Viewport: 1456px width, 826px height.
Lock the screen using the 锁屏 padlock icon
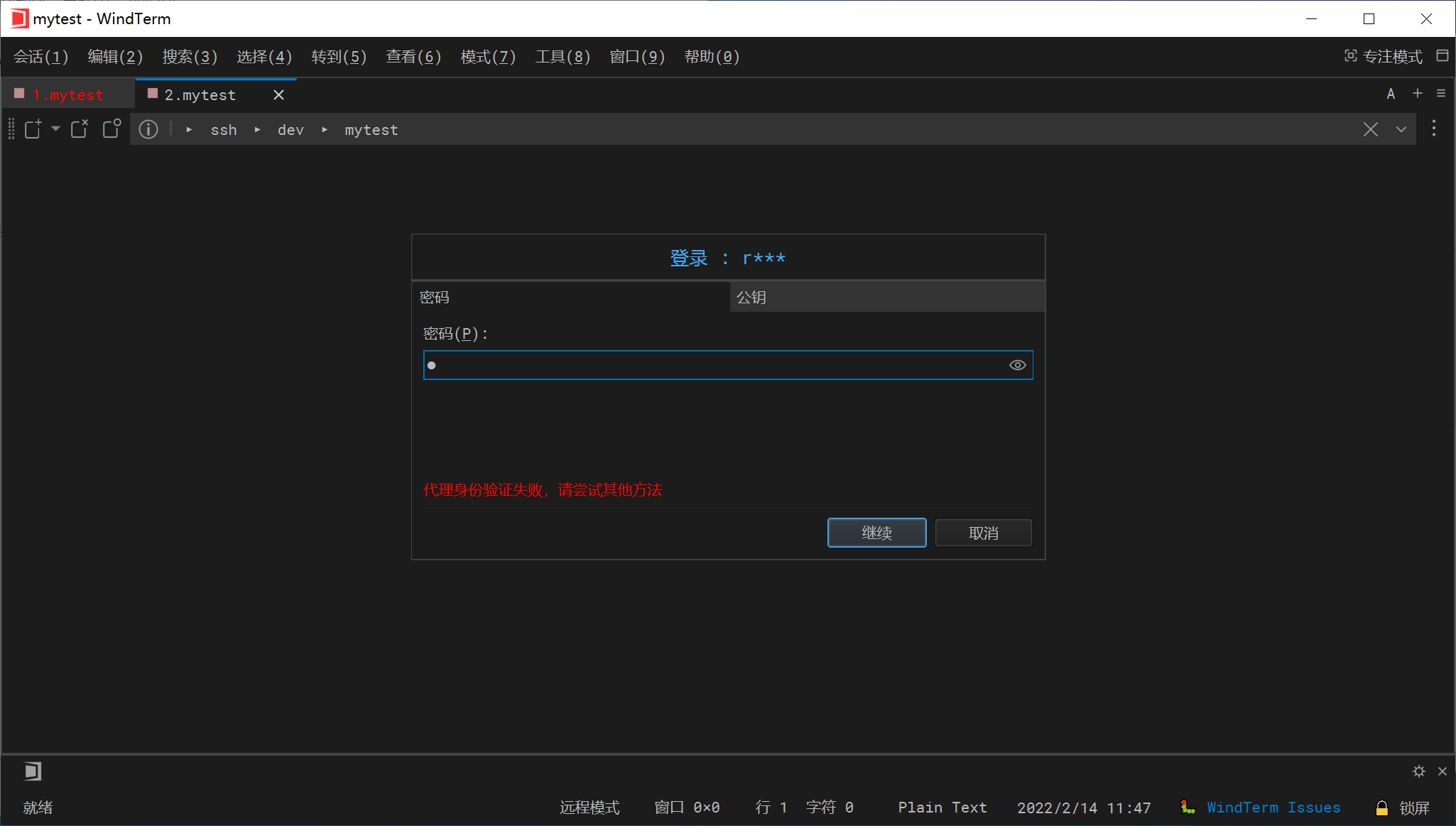[x=1381, y=808]
